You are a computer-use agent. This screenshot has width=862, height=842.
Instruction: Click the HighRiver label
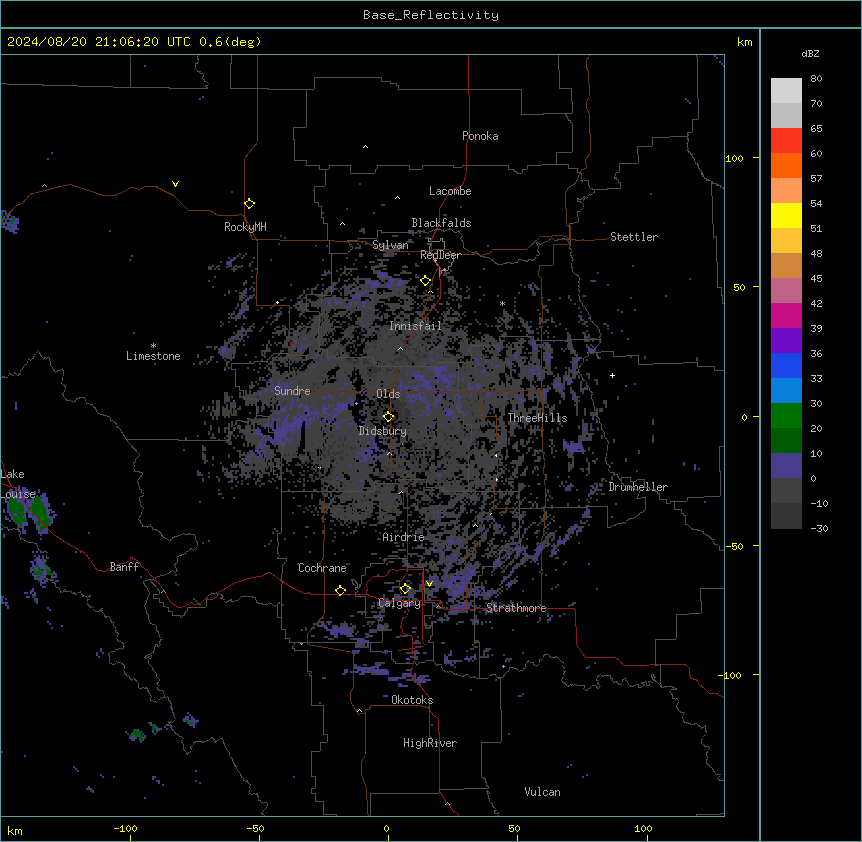pos(429,743)
